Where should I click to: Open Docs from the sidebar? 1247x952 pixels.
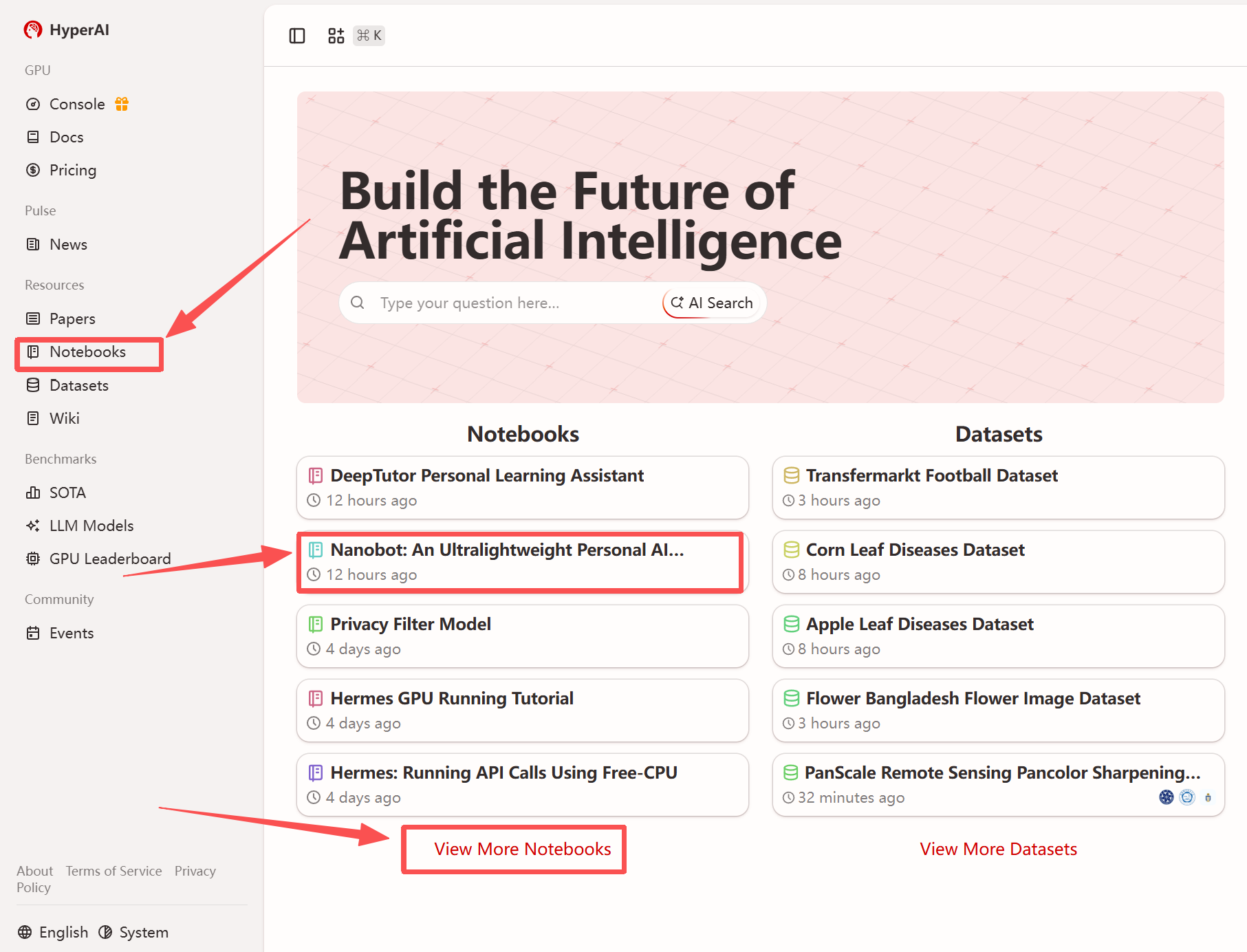66,137
